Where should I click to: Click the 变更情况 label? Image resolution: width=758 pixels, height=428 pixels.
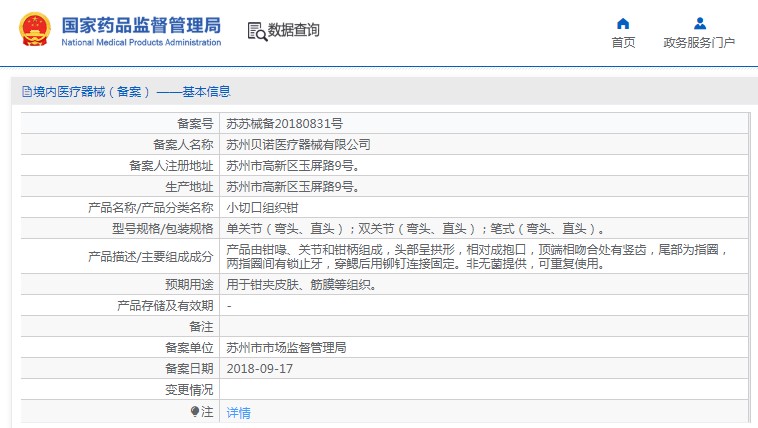pos(189,390)
